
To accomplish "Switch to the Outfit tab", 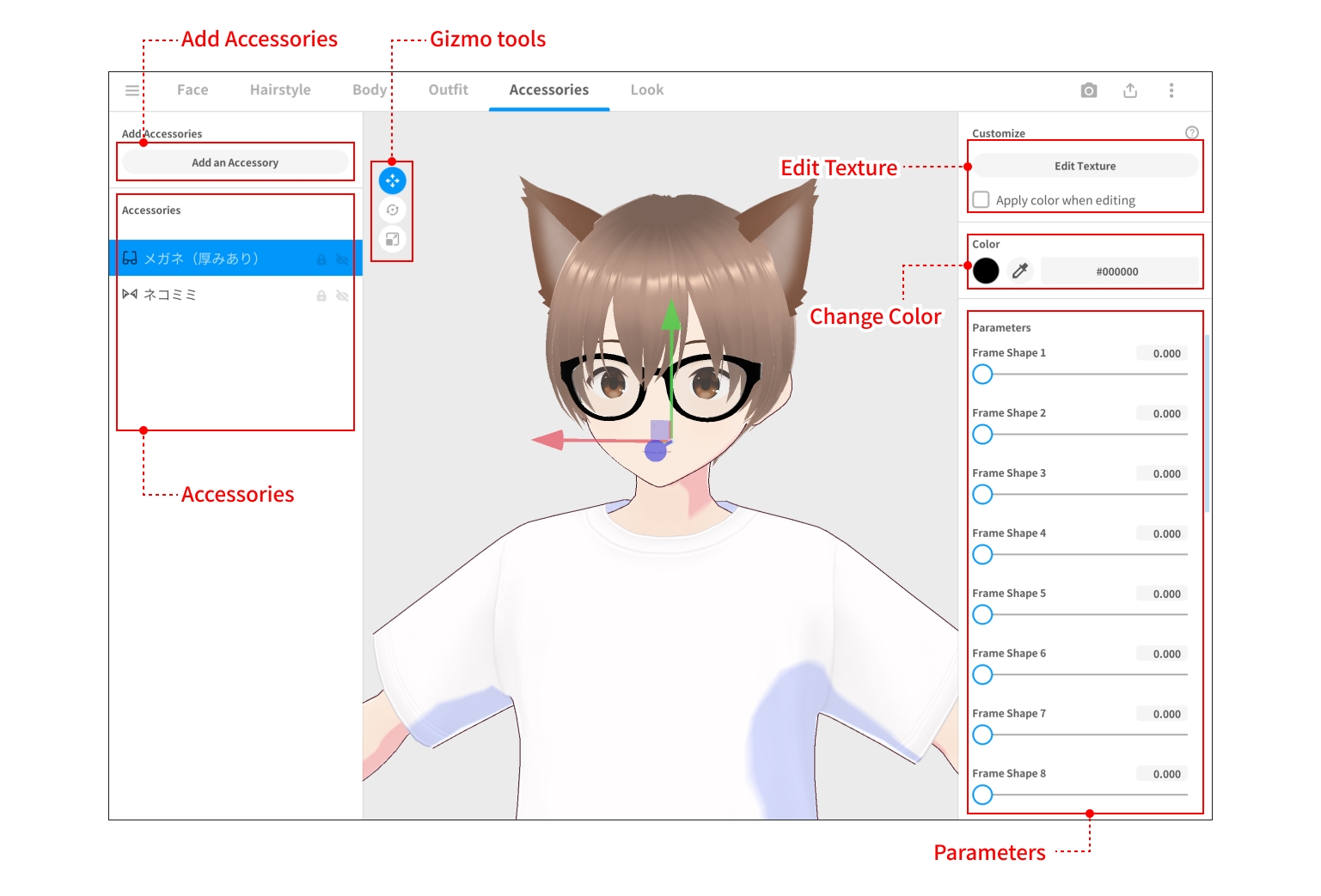I will (x=448, y=90).
